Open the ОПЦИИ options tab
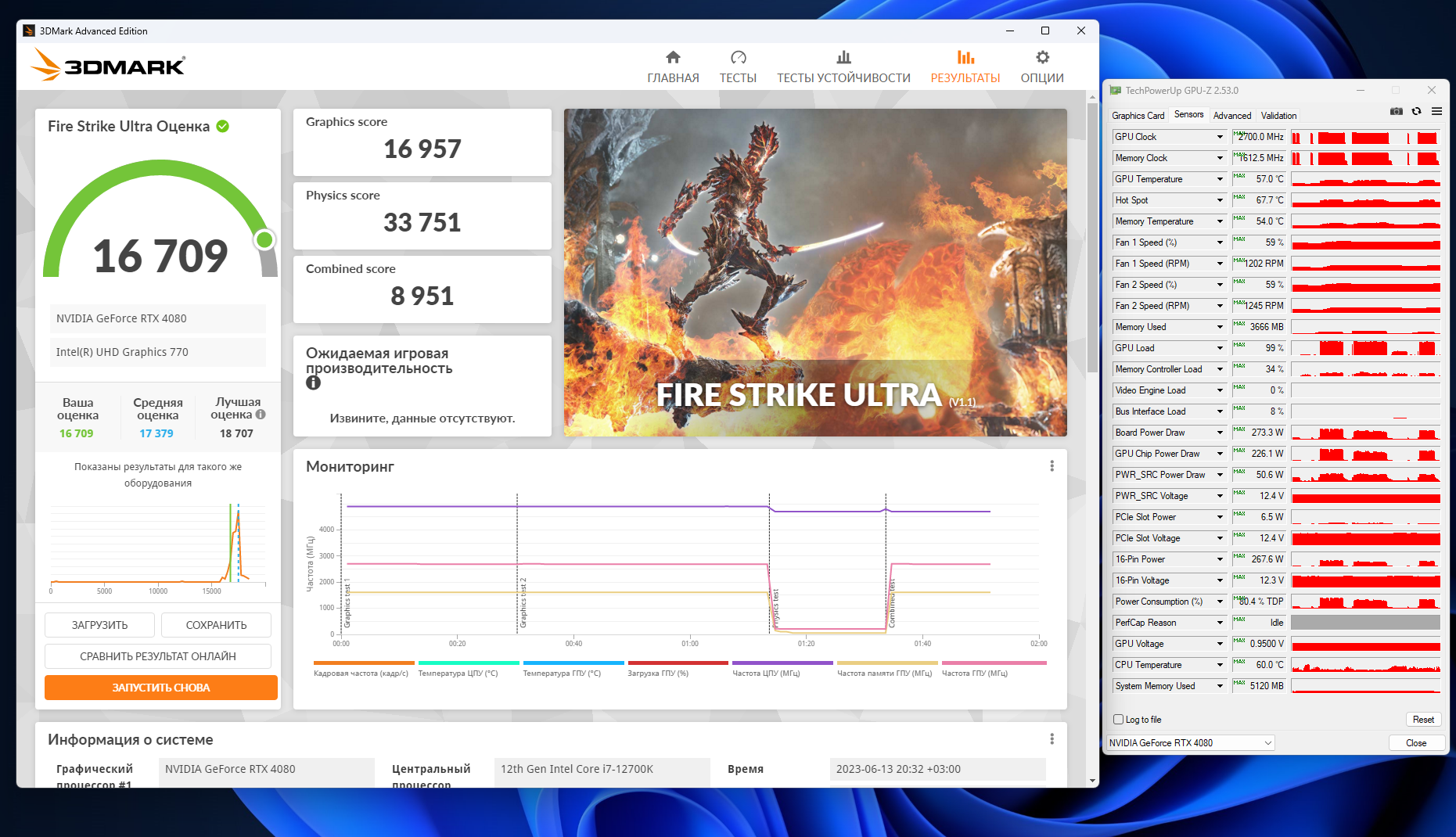This screenshot has height=837, width=1456. [x=1042, y=67]
